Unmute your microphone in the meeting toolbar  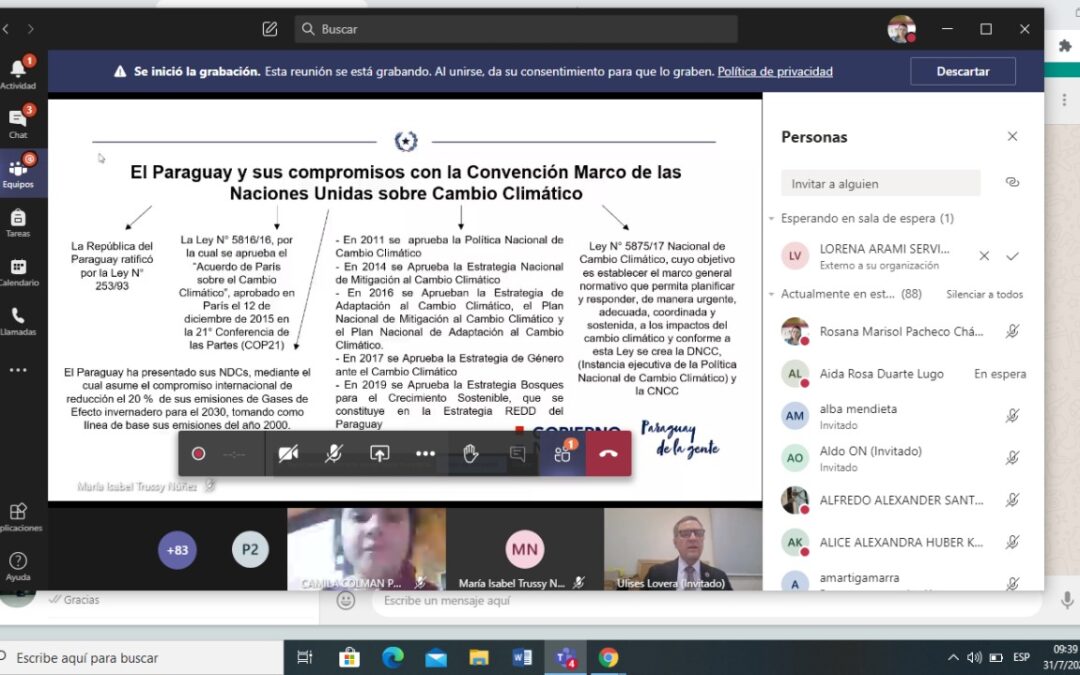(333, 453)
